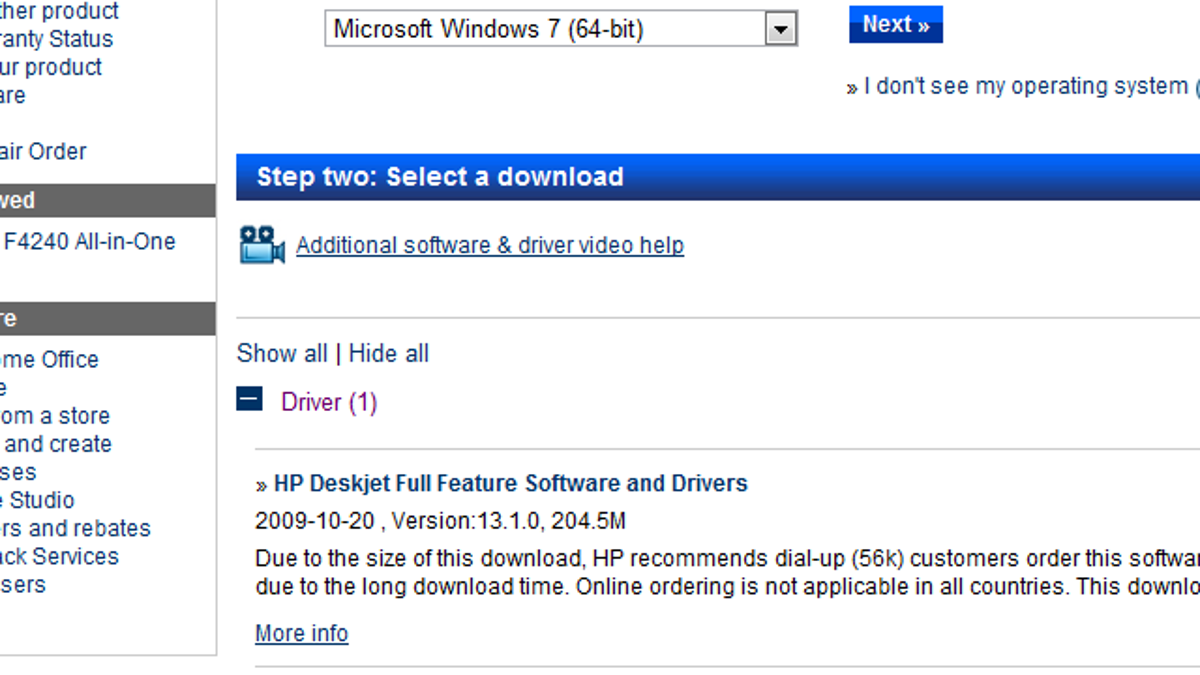Screen dimensions: 1200x675
Task: Click the description starting "Due to the size"
Action: pos(728,571)
